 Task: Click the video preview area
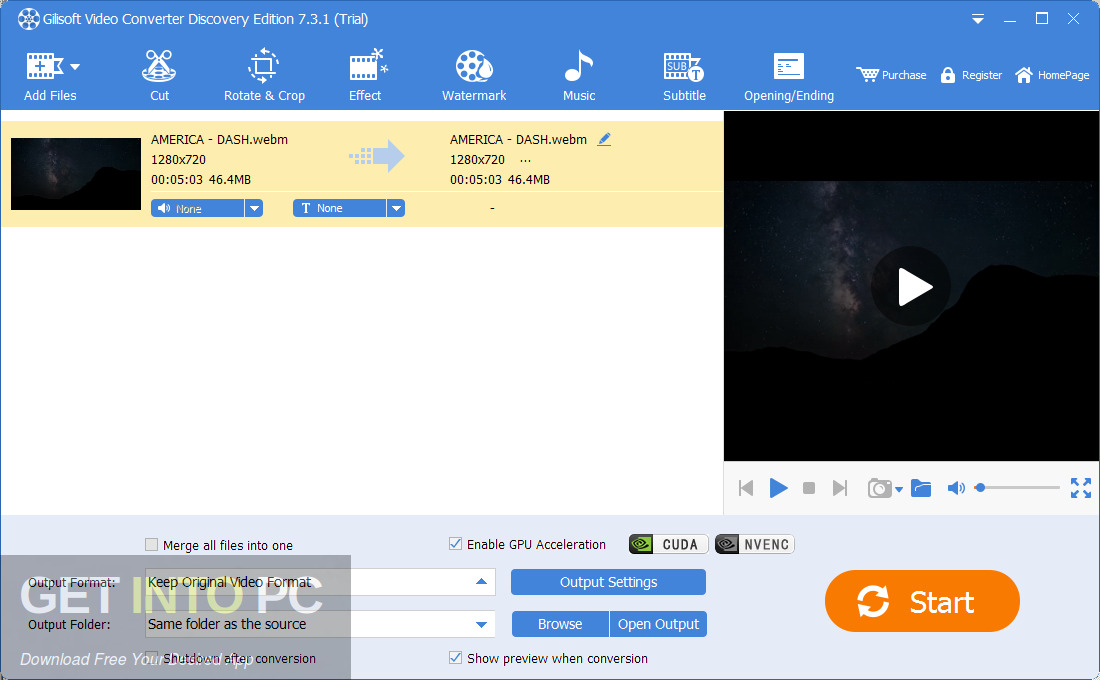click(911, 286)
